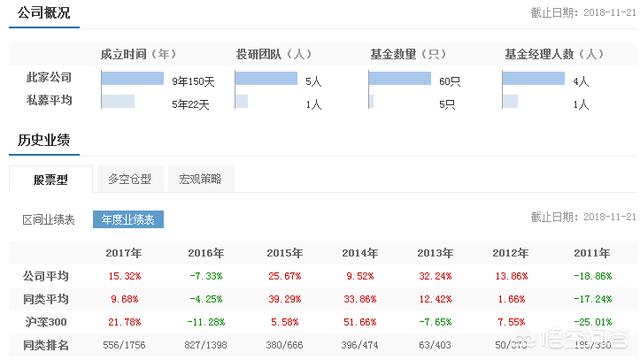Image resolution: width=640 pixels, height=360 pixels.
Task: Click the 4人 fund manager value
Action: pyautogui.click(x=581, y=82)
